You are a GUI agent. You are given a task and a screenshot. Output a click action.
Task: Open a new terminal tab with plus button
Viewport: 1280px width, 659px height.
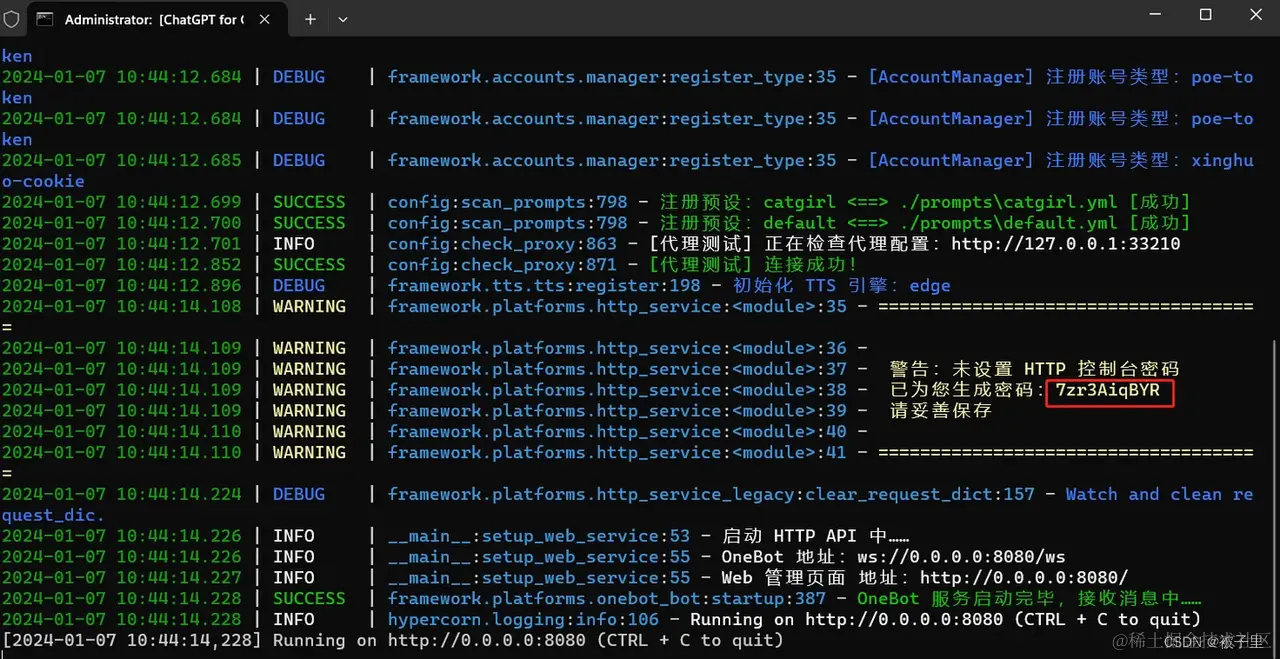[x=310, y=19]
